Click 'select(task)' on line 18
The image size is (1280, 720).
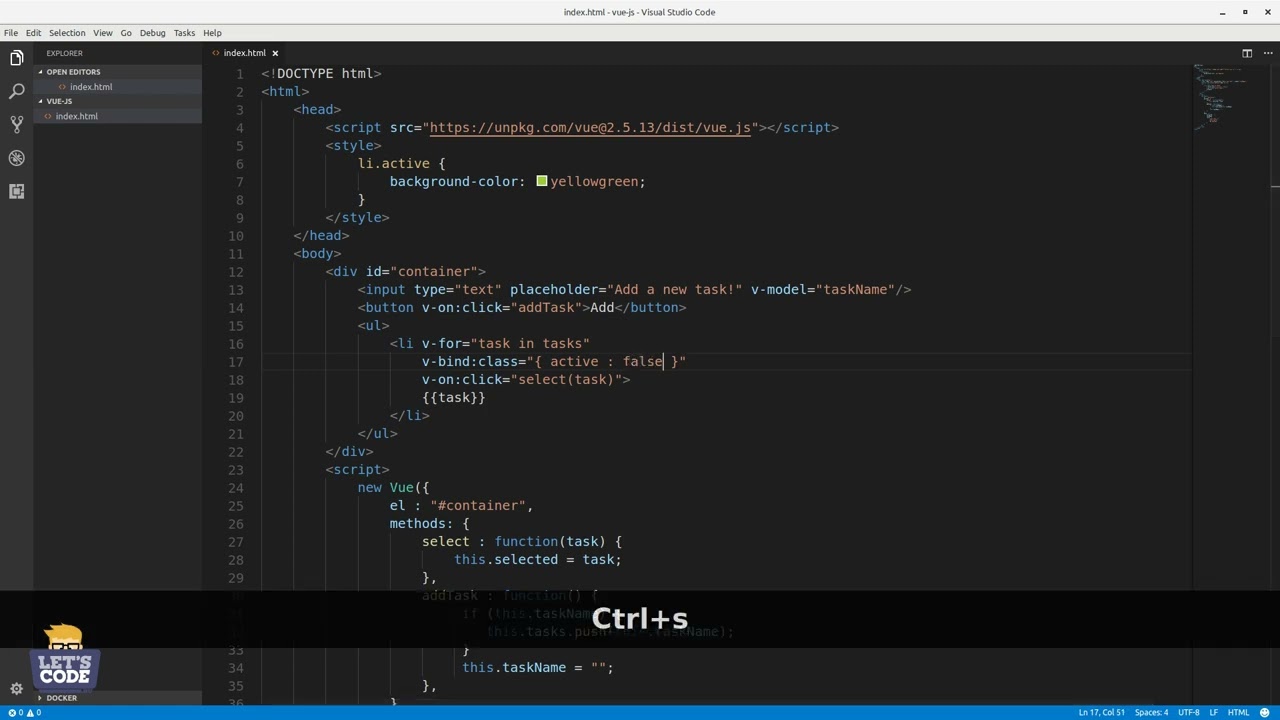point(566,379)
